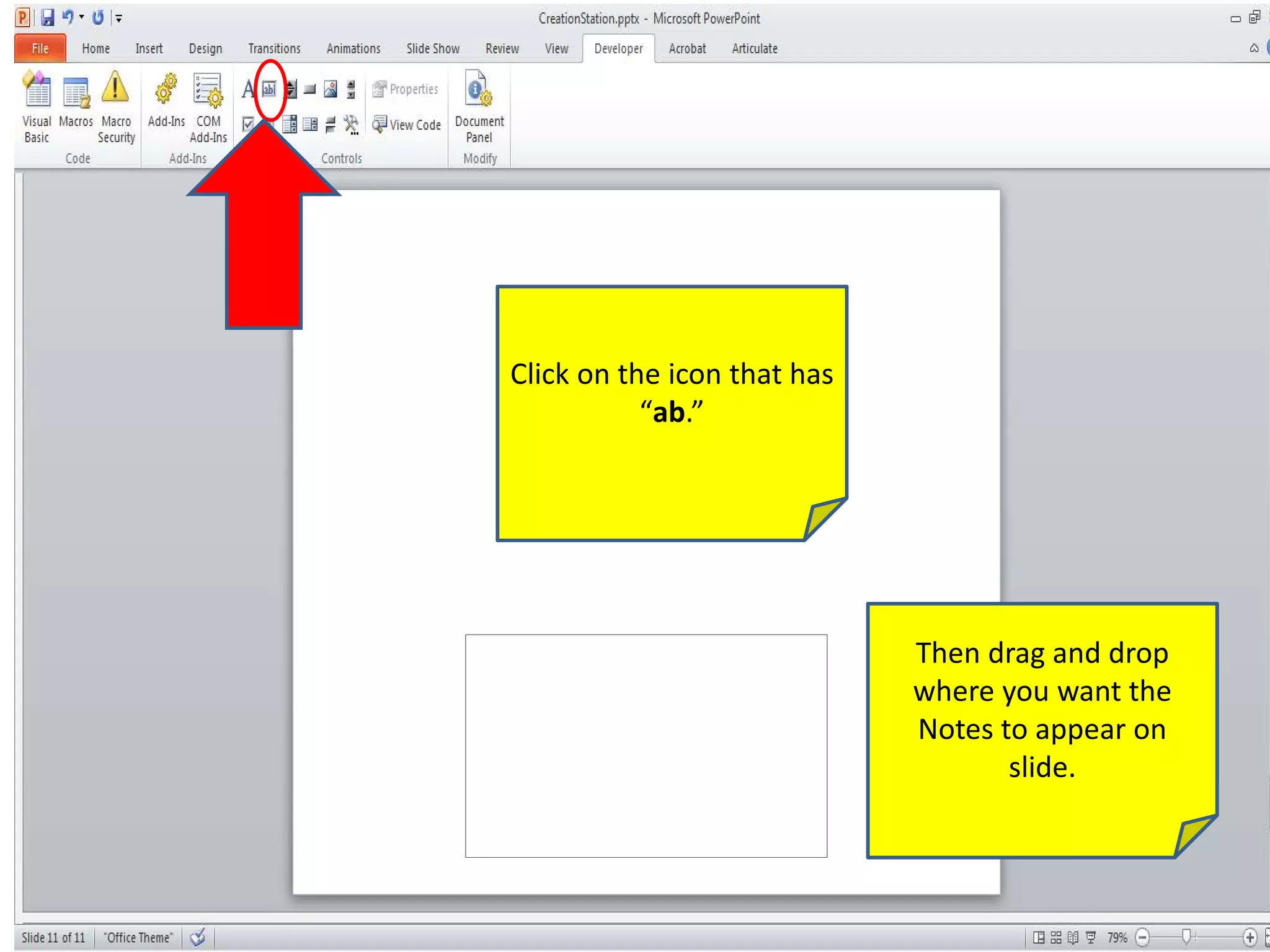The width and height of the screenshot is (1270, 952).
Task: Click the zoom slider handle
Action: pyautogui.click(x=1186, y=936)
